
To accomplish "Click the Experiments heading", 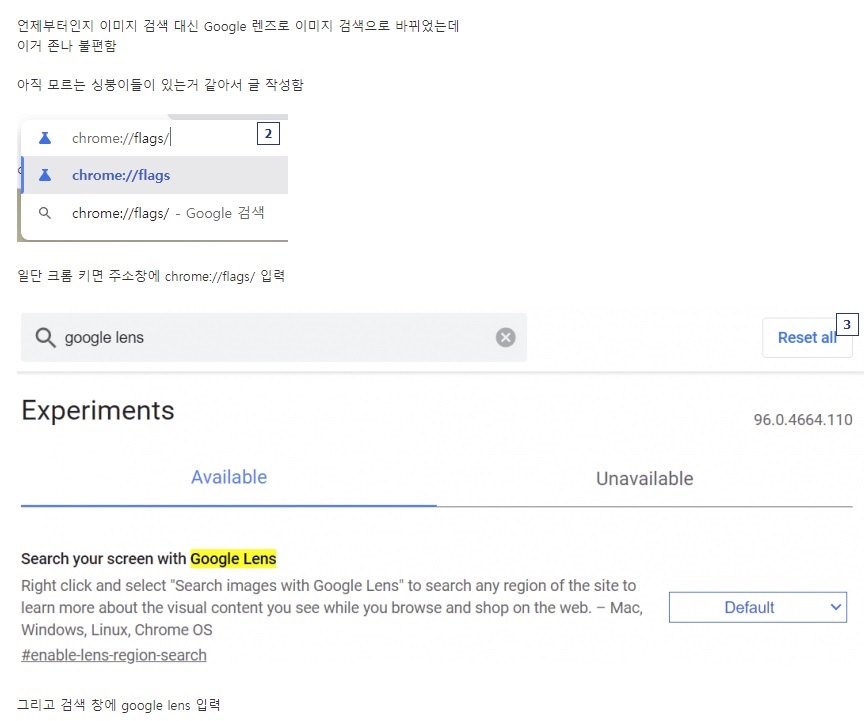I will (98, 411).
